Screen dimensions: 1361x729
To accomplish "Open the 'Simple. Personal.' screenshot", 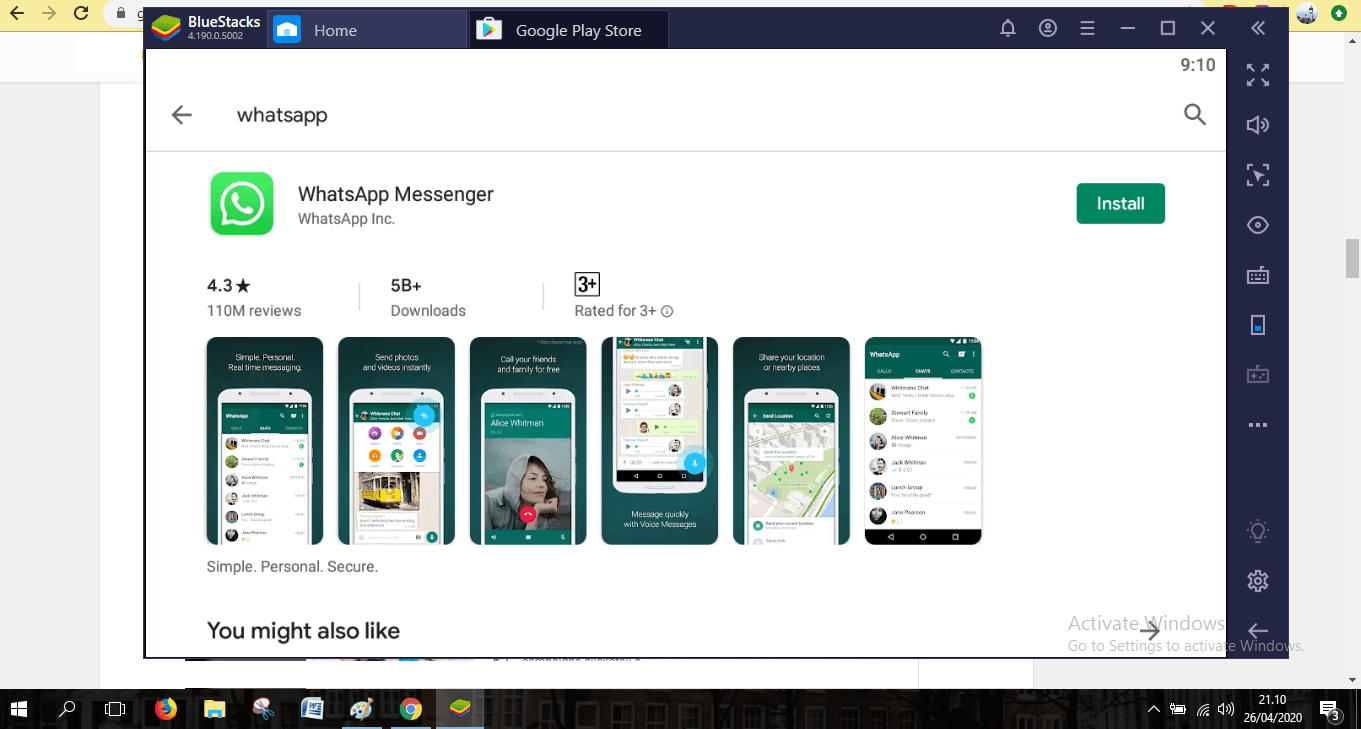I will click(265, 441).
